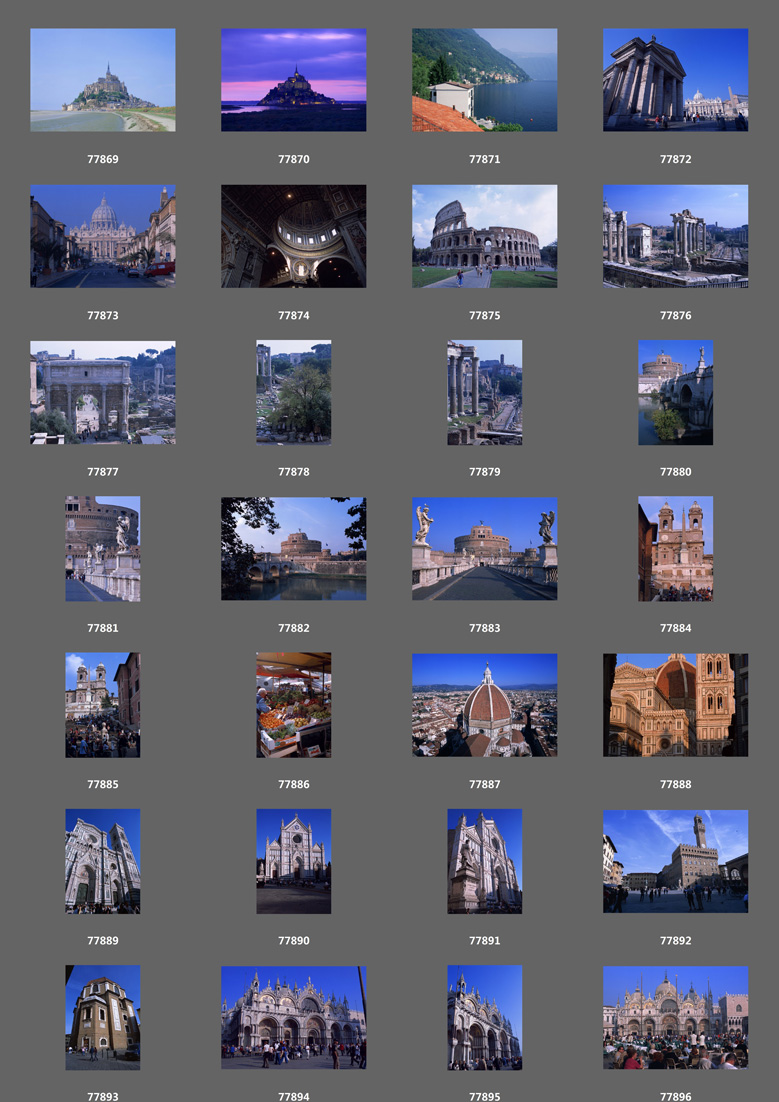Select the fruit market stall photo 77886
Screen dimensions: 779x1102
[294, 705]
